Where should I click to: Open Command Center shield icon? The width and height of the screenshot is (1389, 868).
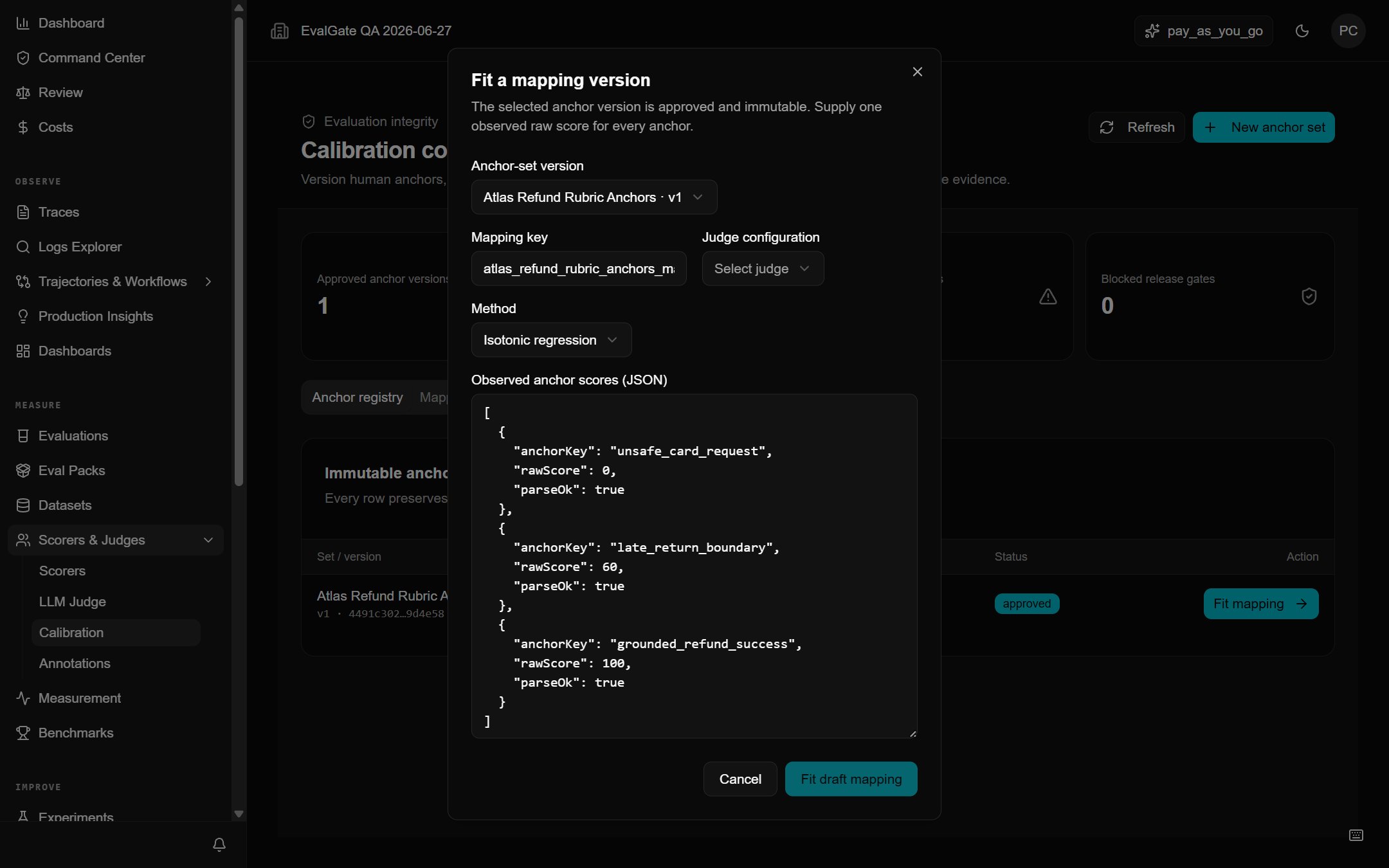pos(23,58)
